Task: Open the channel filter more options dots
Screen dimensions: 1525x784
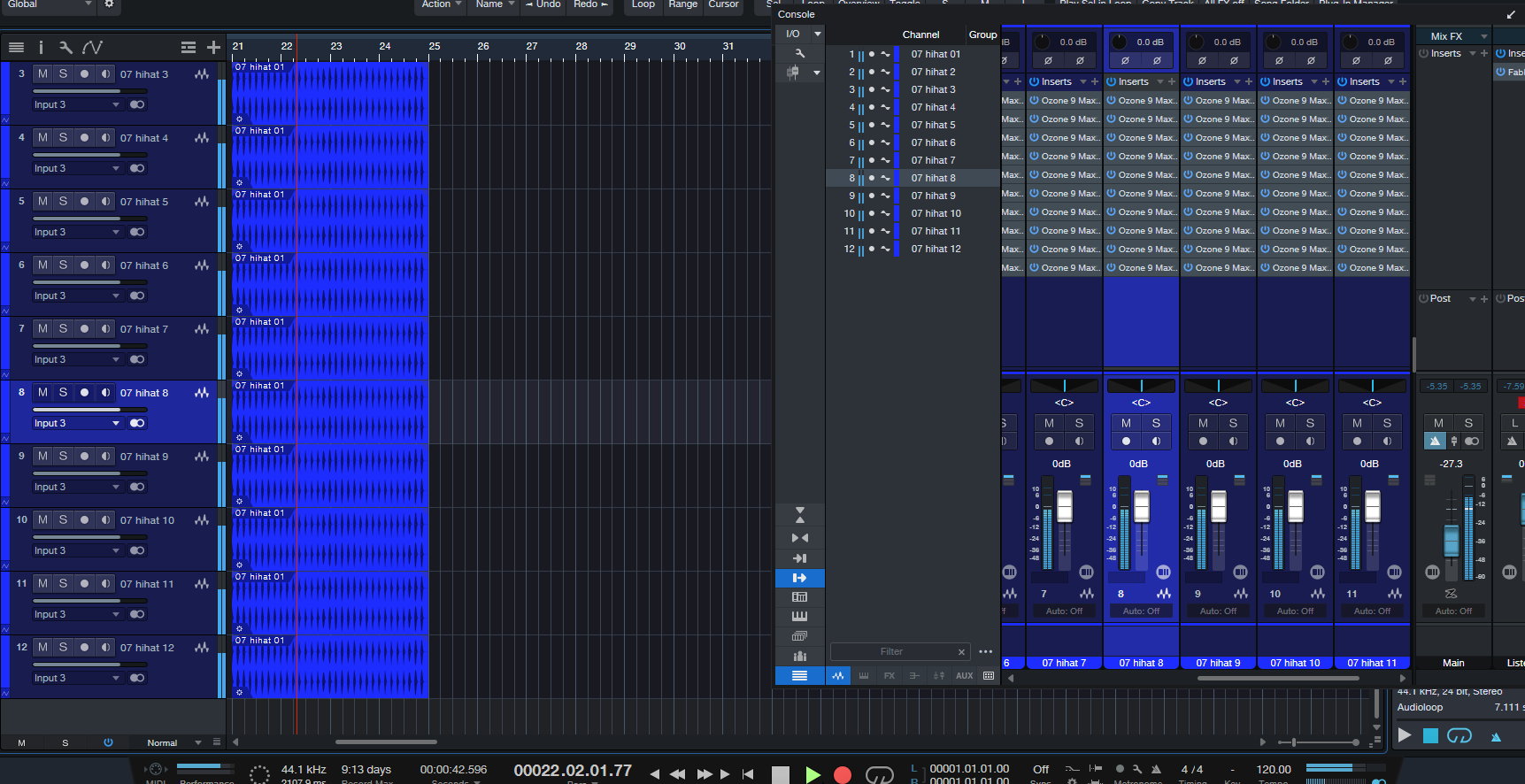Action: 986,652
